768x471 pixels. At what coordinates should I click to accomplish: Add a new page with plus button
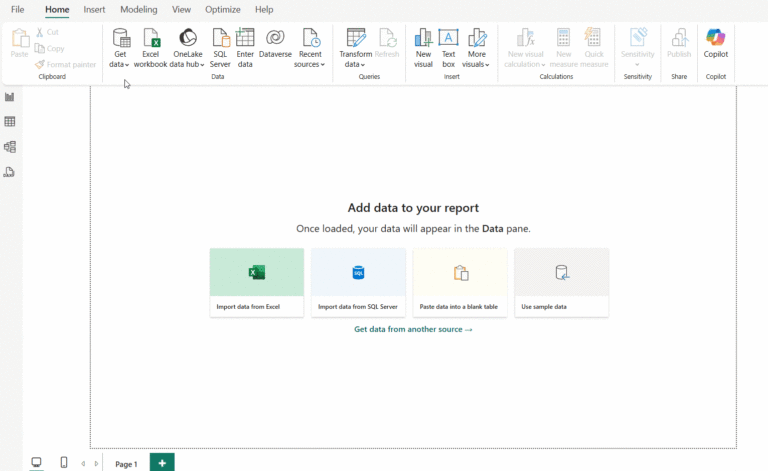click(x=162, y=463)
